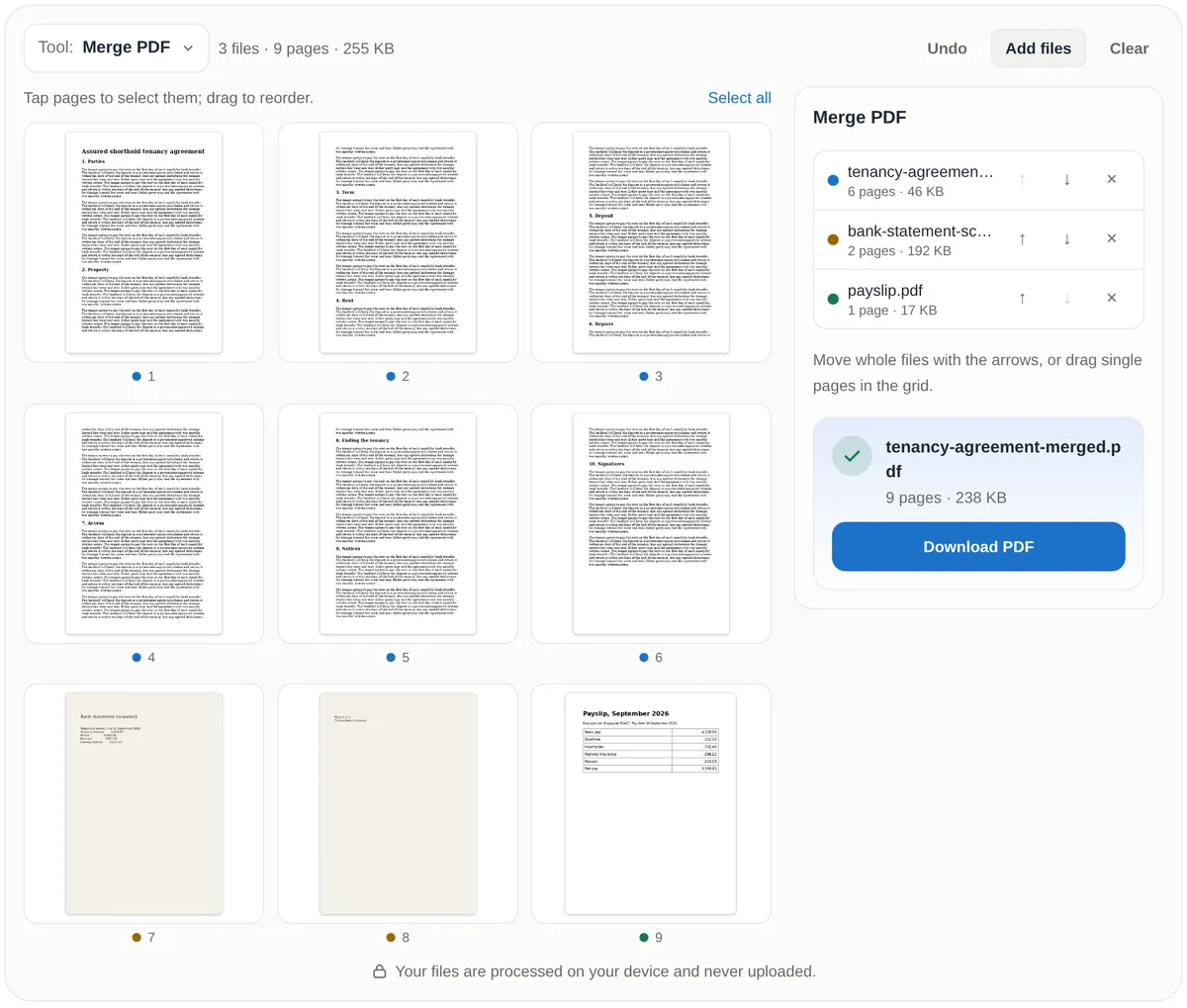The height and width of the screenshot is (1008, 1187).
Task: Click the tenancy-agreement file name
Action: (921, 171)
